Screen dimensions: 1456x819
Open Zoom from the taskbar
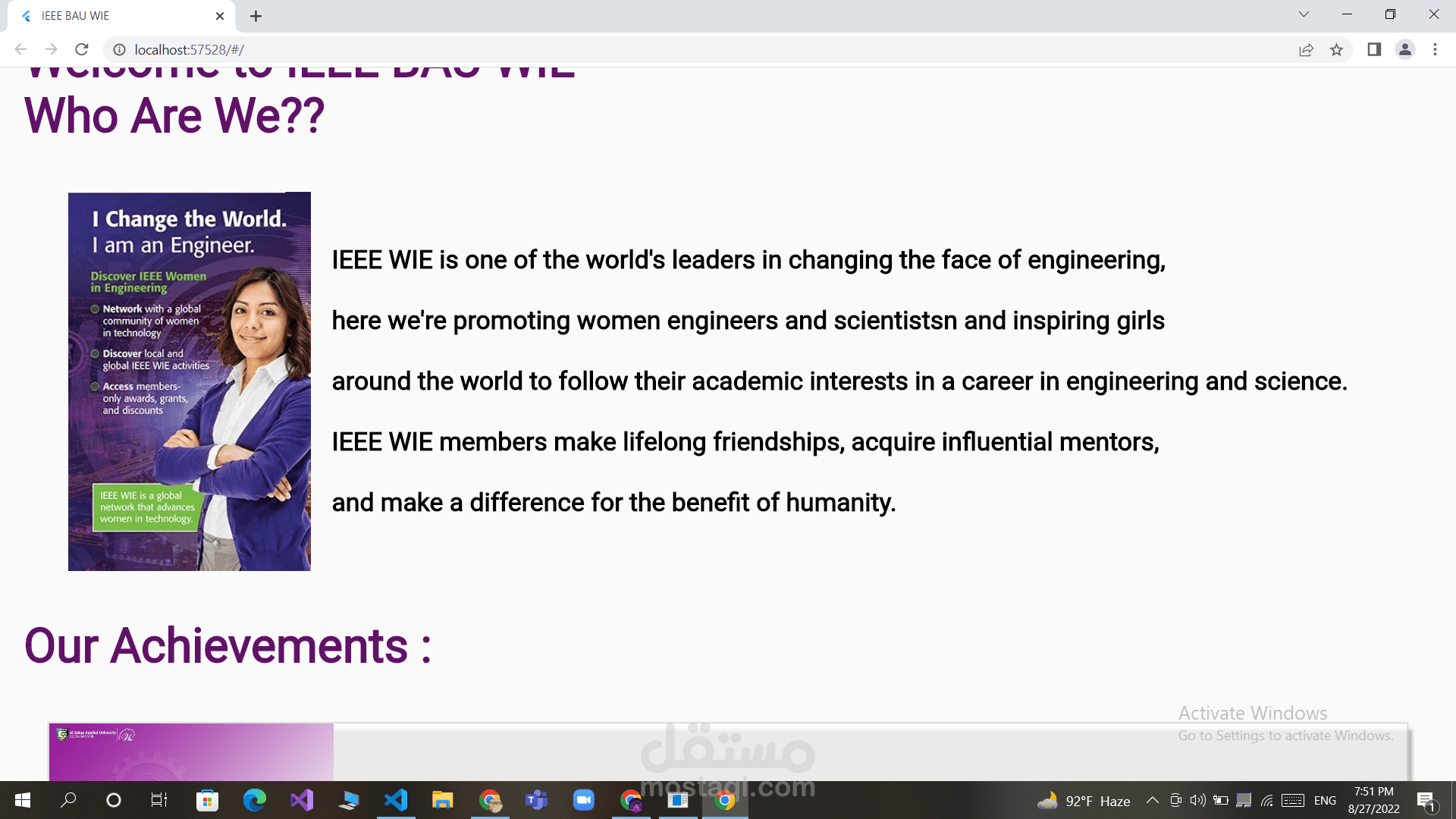pyautogui.click(x=584, y=800)
